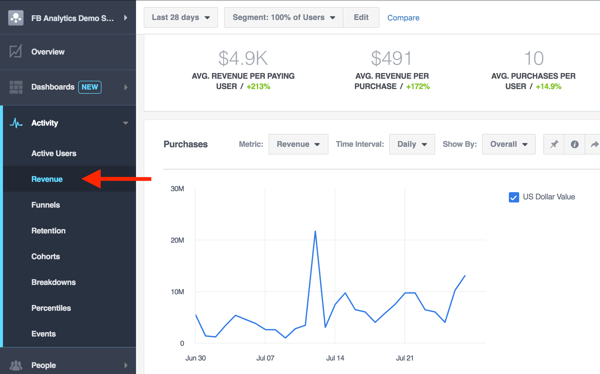Open the Last 28 days dropdown
The image size is (600, 374).
tap(181, 18)
